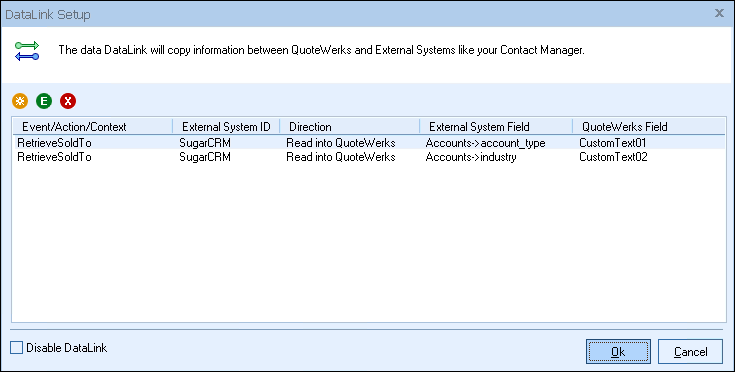Click the Cancel button
This screenshot has width=735, height=372.
(690, 351)
